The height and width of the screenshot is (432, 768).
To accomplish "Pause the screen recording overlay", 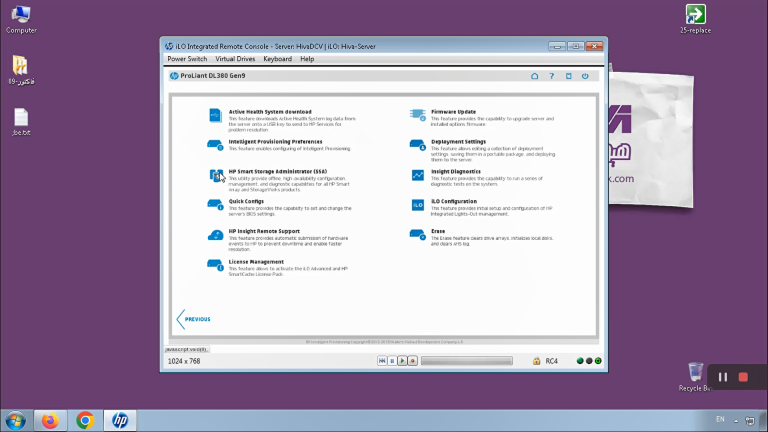I will coord(722,377).
